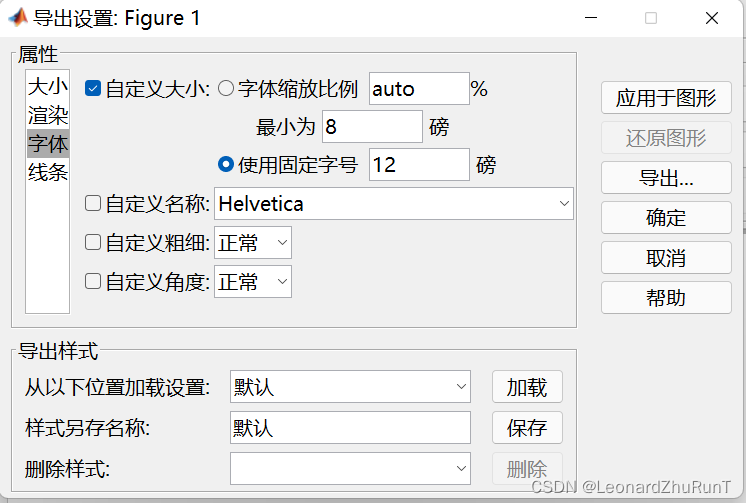
Task: Toggle the 自定义大小 checkbox
Action: coord(93,89)
